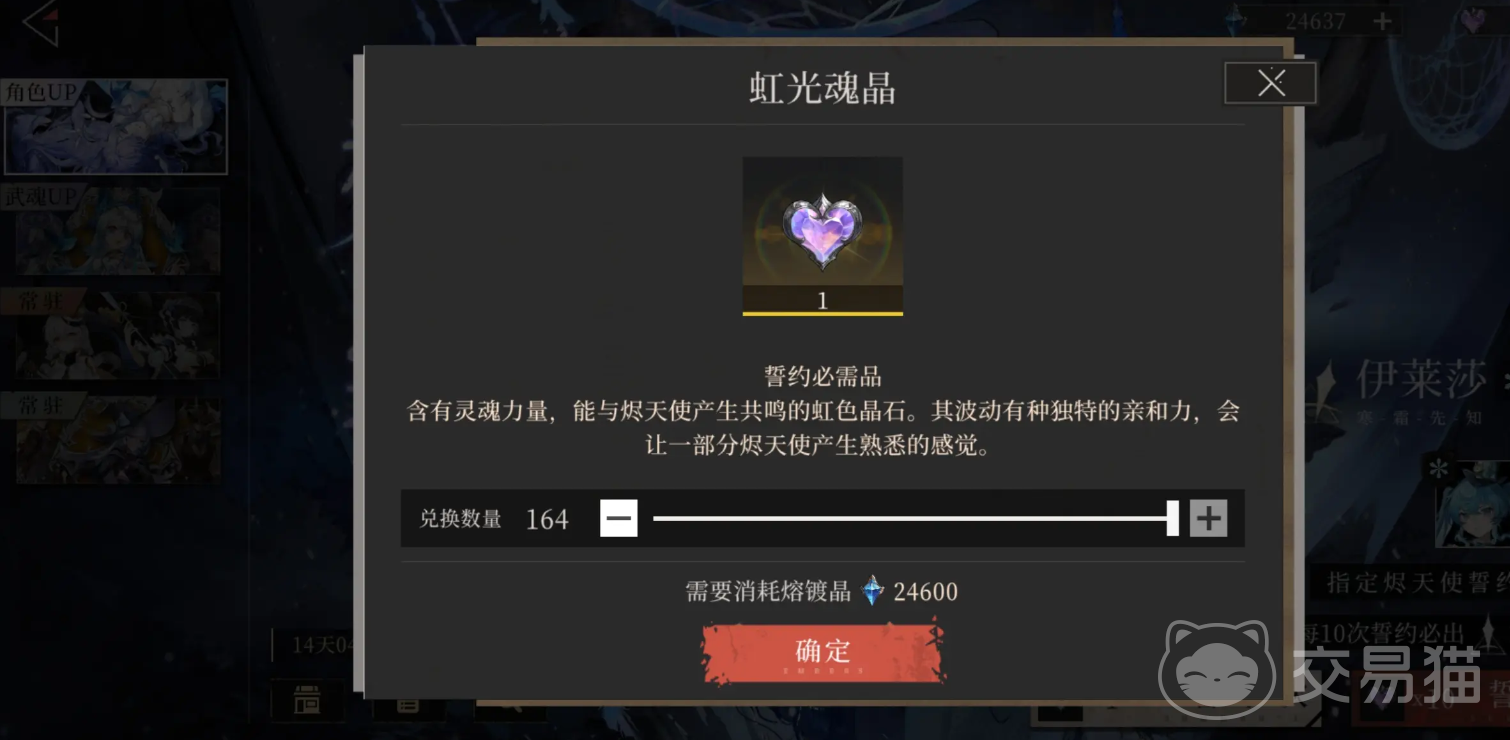Select the 角色UP banner thumbnail
Viewport: 1510px width, 740px height.
click(115, 127)
